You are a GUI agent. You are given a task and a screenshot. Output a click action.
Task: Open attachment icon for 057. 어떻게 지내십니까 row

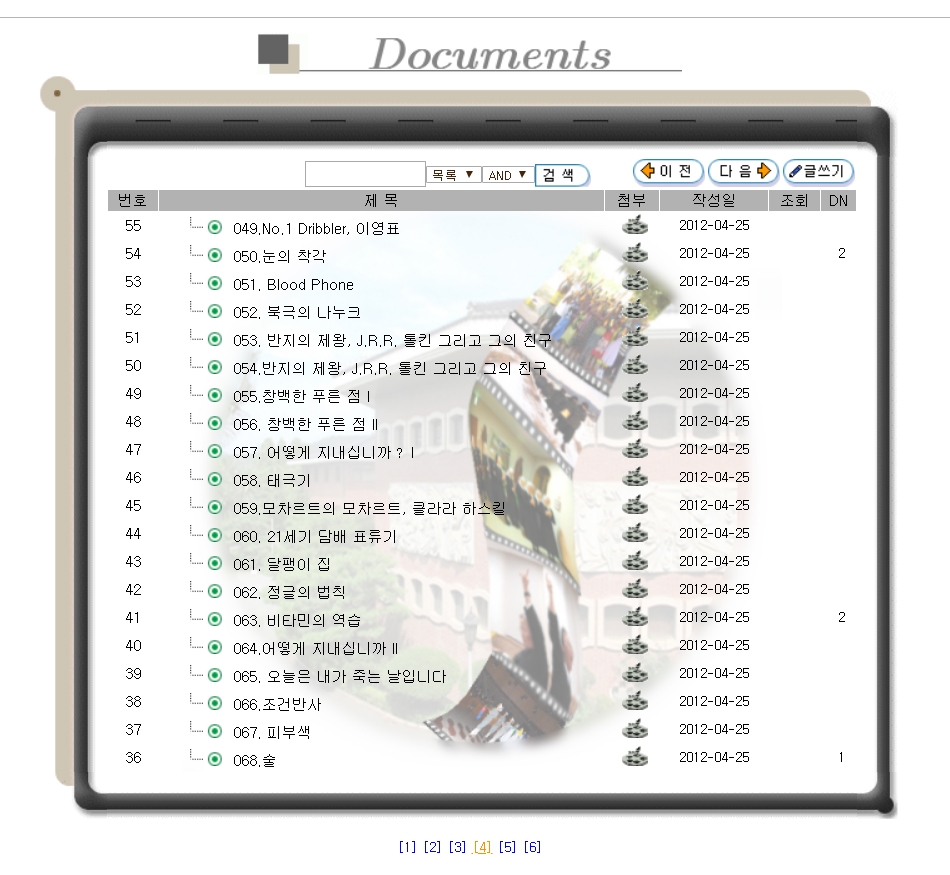coord(635,449)
